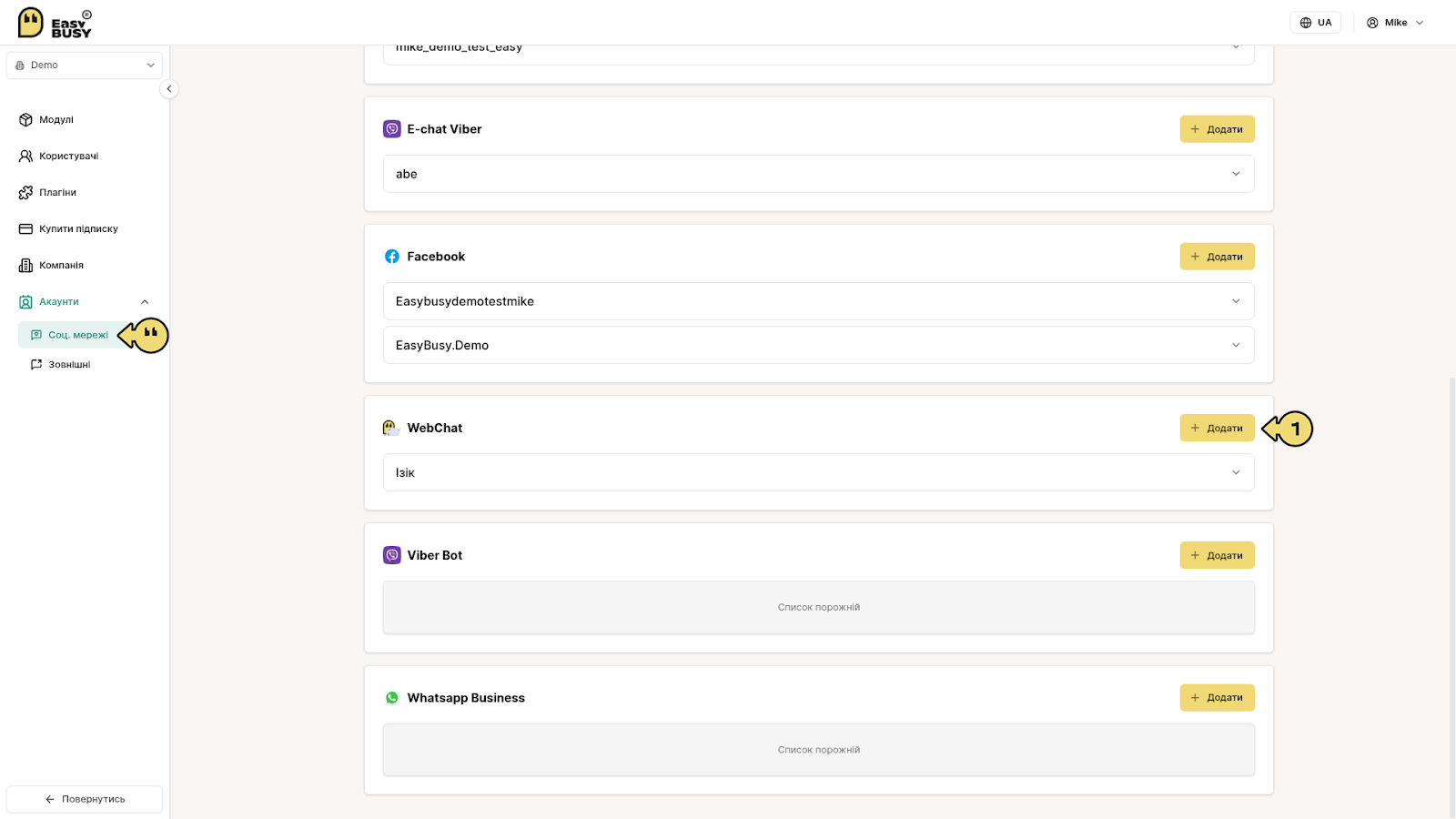This screenshot has height=819, width=1456.
Task: Click the Whatsapp Business logo icon
Action: [x=392, y=698]
